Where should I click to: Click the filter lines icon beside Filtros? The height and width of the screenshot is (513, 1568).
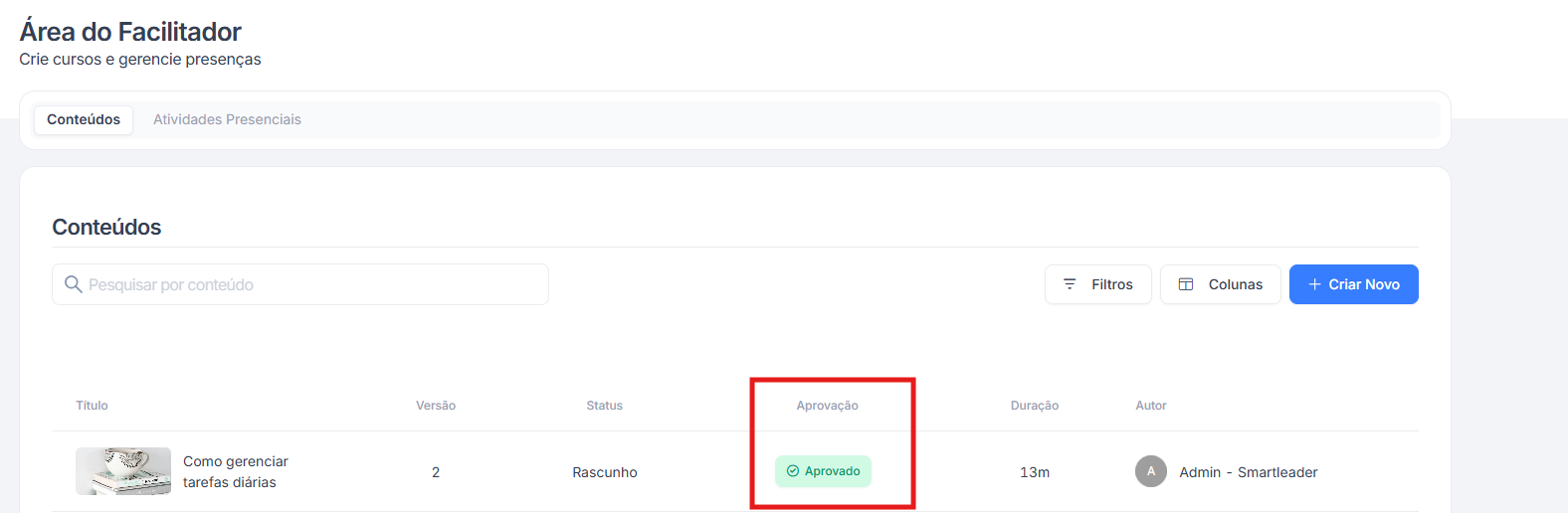(x=1070, y=284)
